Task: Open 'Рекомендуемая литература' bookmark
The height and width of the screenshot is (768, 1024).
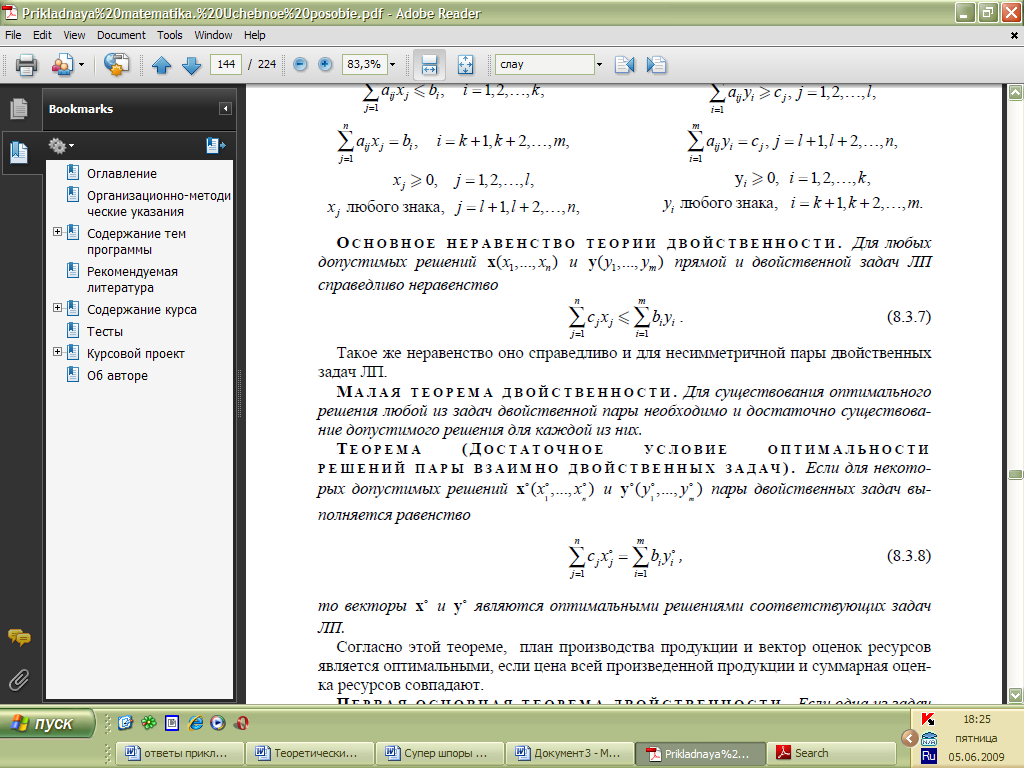Action: click(133, 280)
